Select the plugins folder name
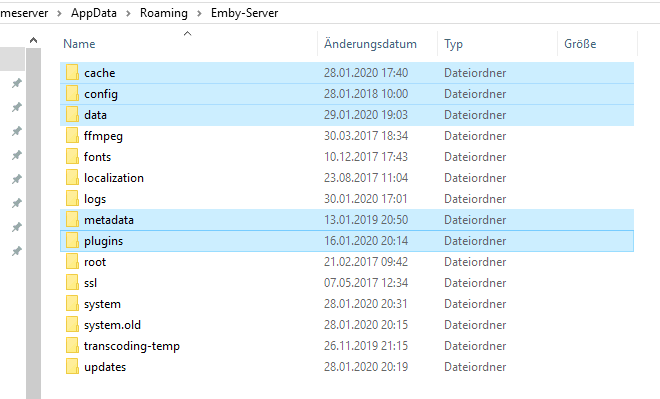 [x=104, y=242]
